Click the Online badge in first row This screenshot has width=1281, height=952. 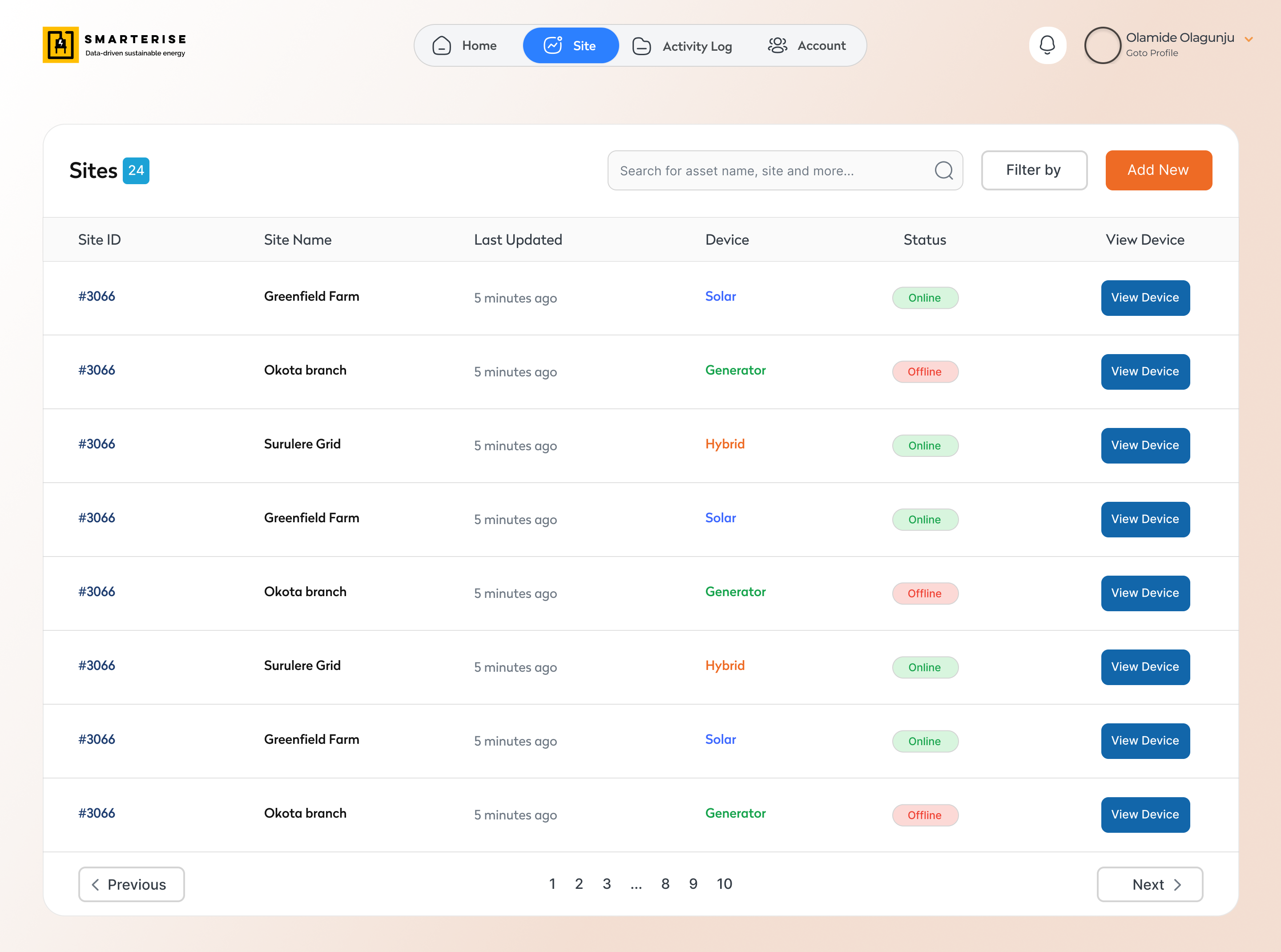point(925,298)
